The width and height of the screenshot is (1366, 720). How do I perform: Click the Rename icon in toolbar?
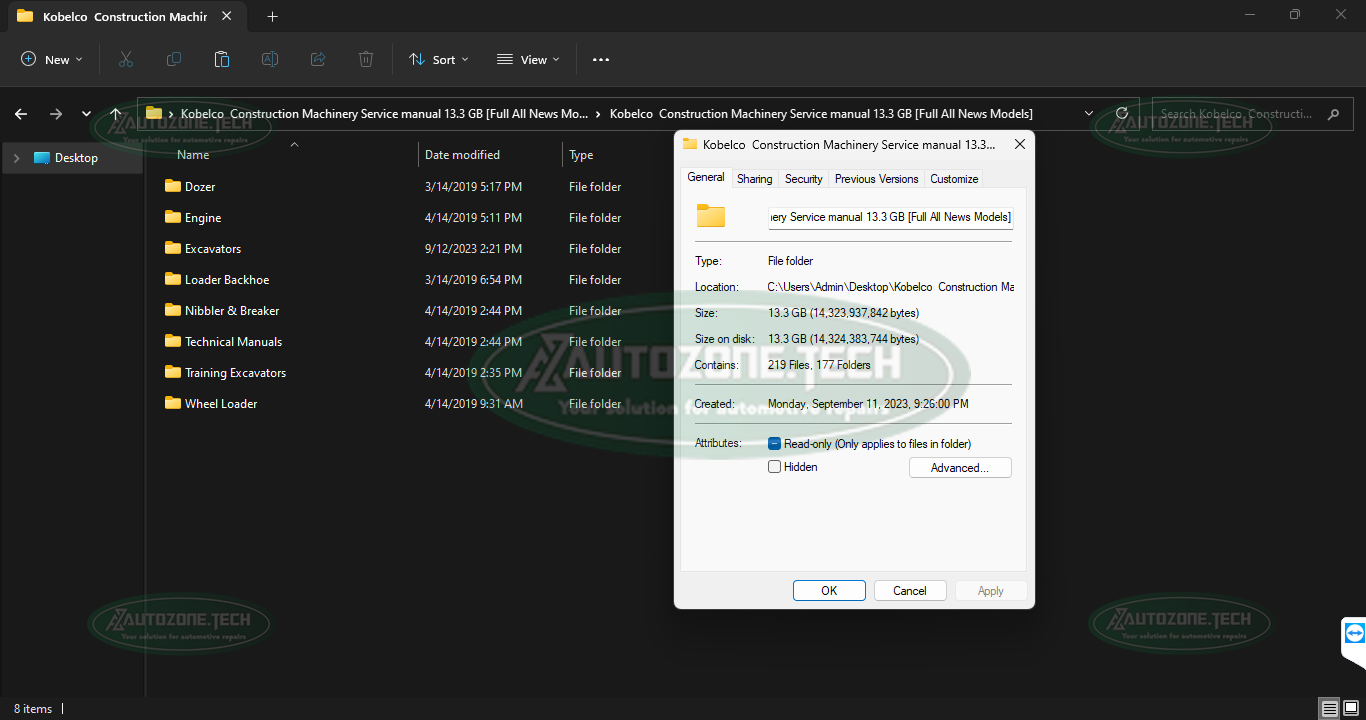270,60
